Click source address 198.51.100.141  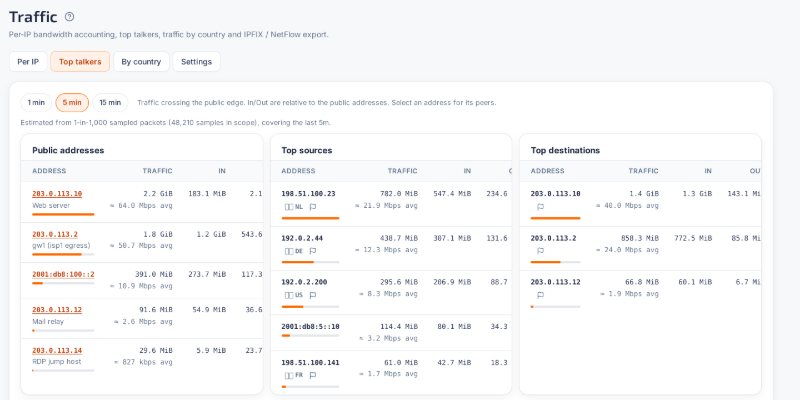pos(311,363)
